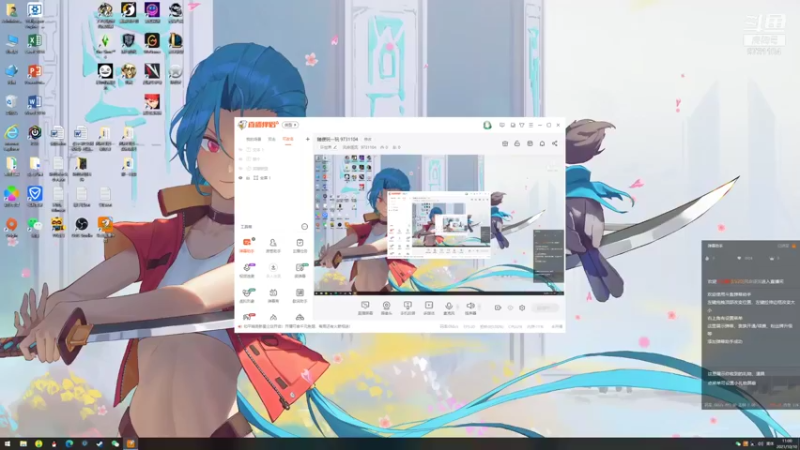Open the clipboard task tool in toolbox top row
800x450 pixels.
coord(300,245)
